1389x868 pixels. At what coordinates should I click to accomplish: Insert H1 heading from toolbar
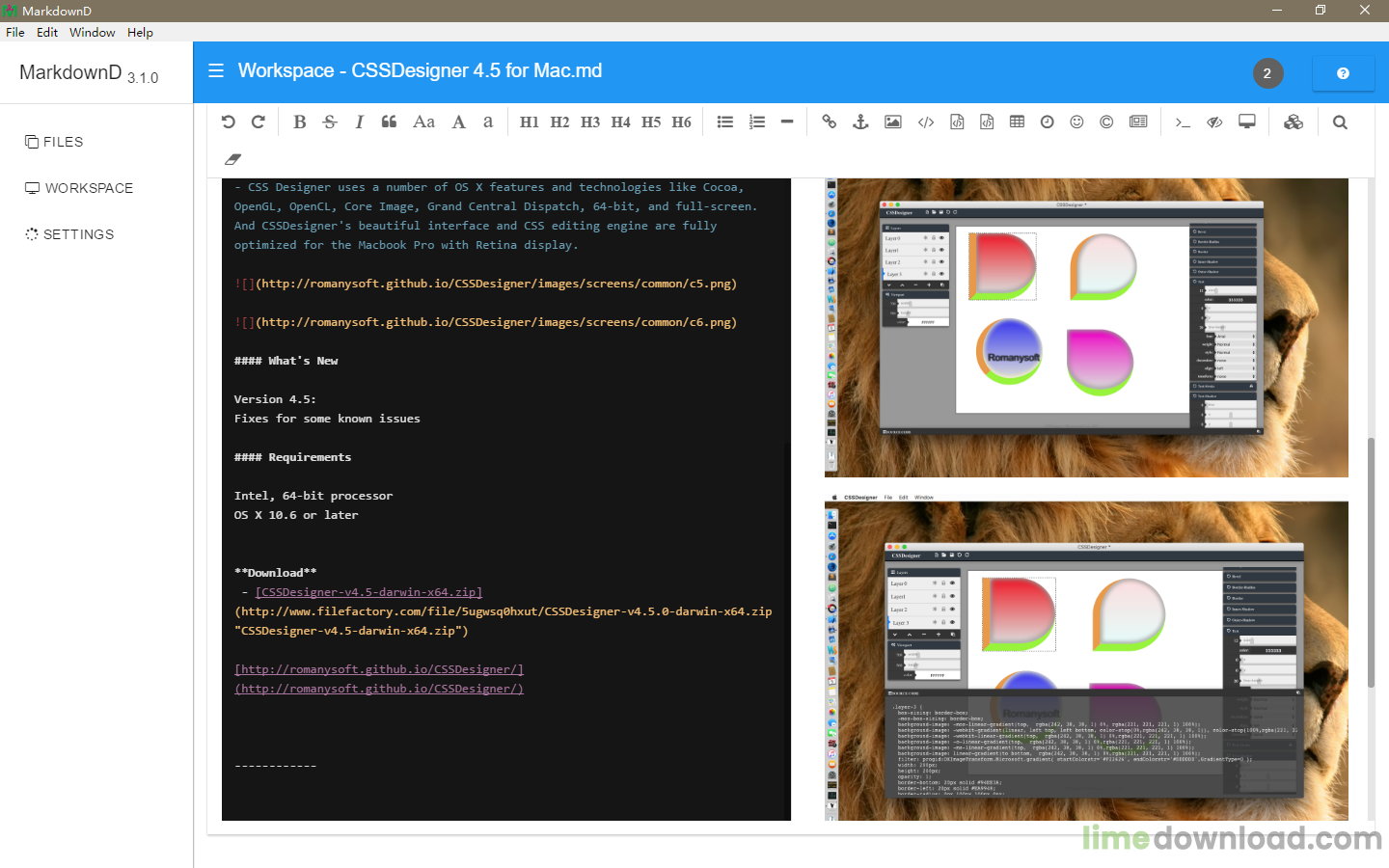(x=529, y=122)
